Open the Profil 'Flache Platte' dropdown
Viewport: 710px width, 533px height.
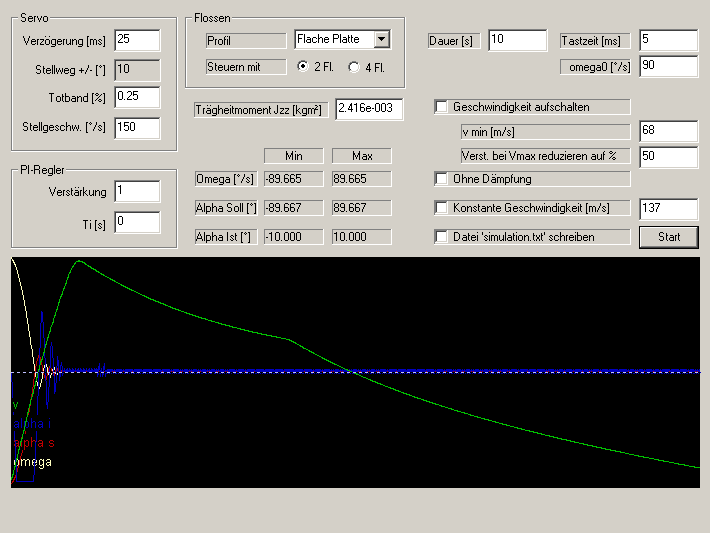point(381,39)
